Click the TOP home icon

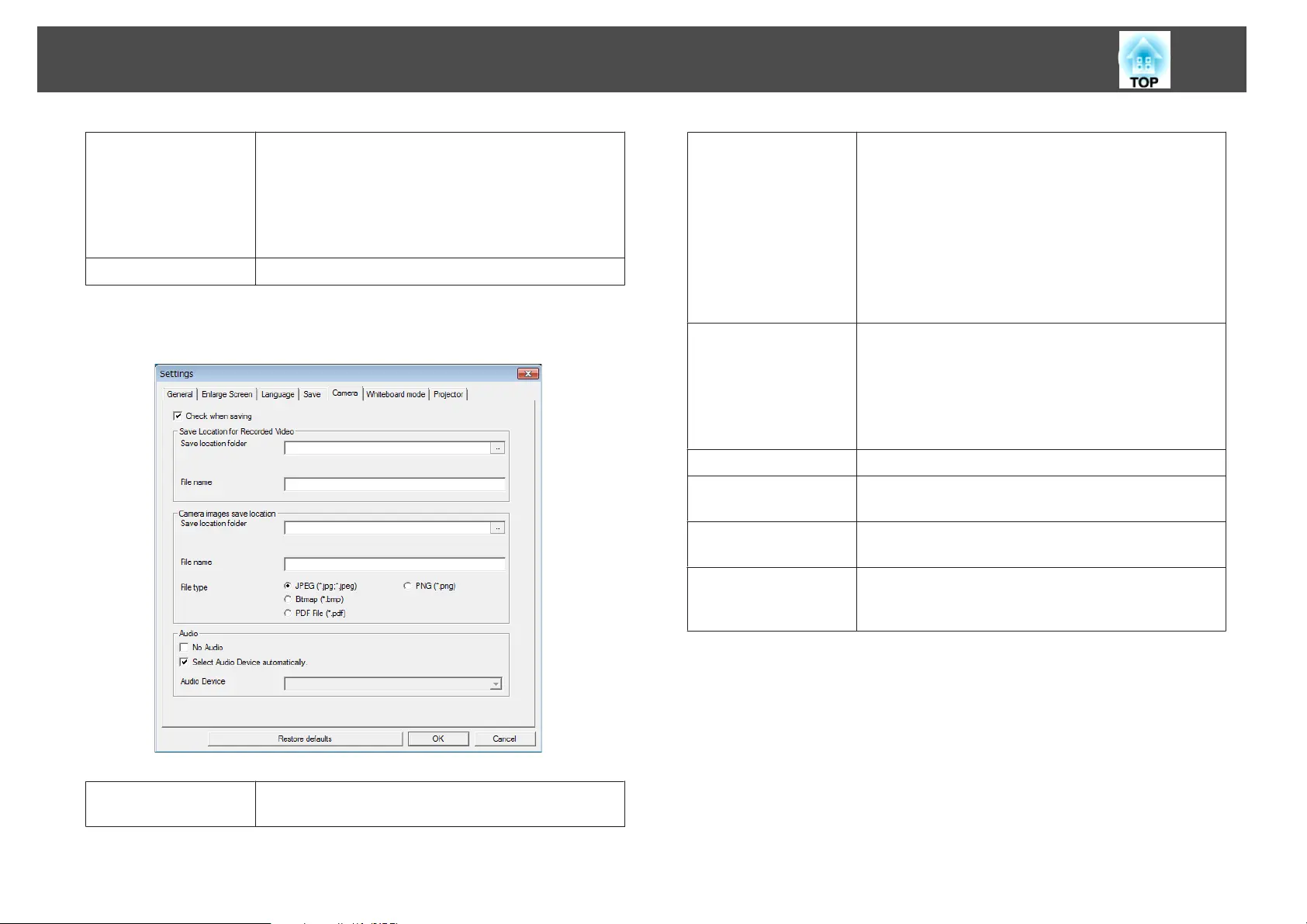(x=1144, y=60)
